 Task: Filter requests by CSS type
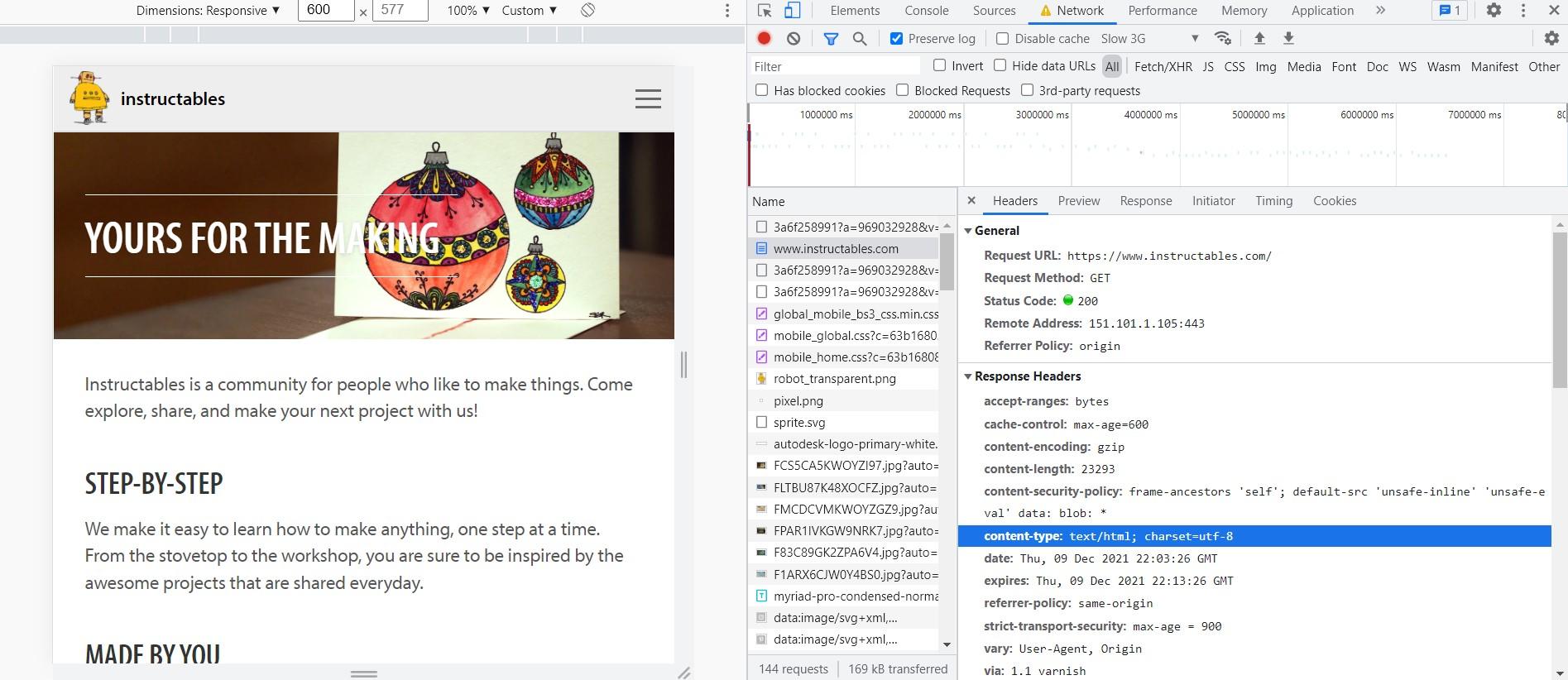click(x=1235, y=66)
